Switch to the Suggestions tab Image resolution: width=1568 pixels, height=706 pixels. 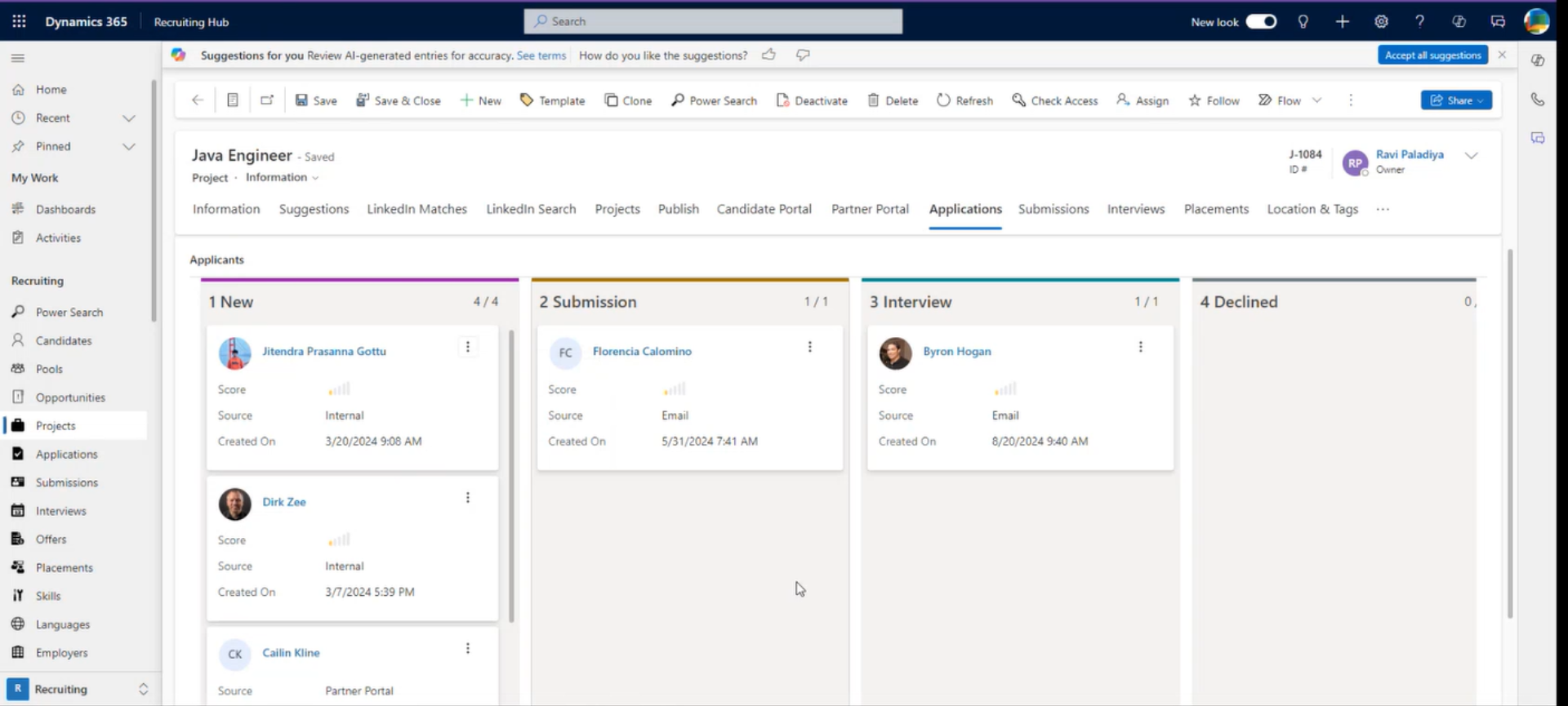314,209
